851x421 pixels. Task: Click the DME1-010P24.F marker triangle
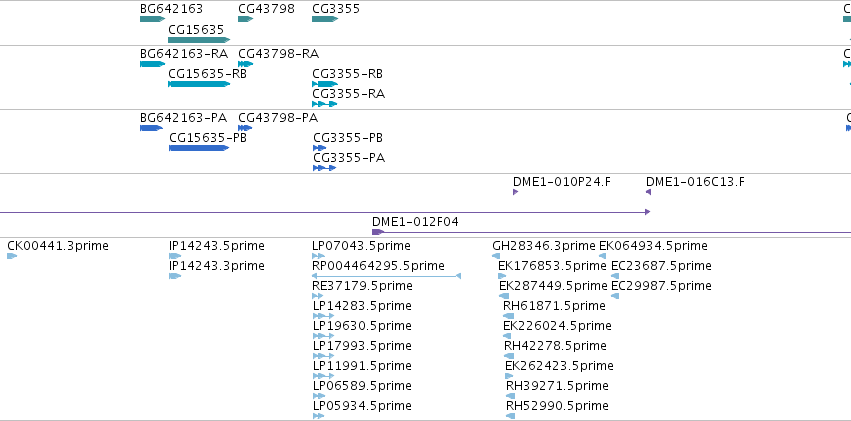point(516,192)
